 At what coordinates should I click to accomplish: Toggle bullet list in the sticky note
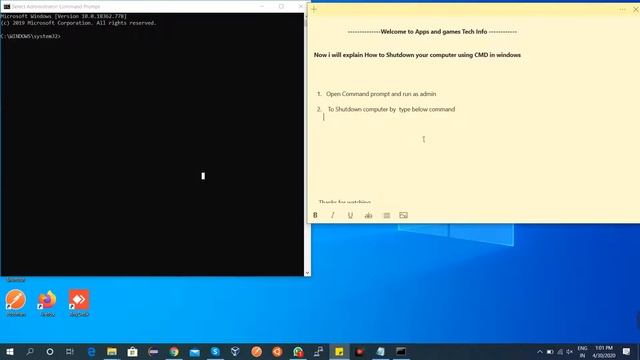point(387,215)
